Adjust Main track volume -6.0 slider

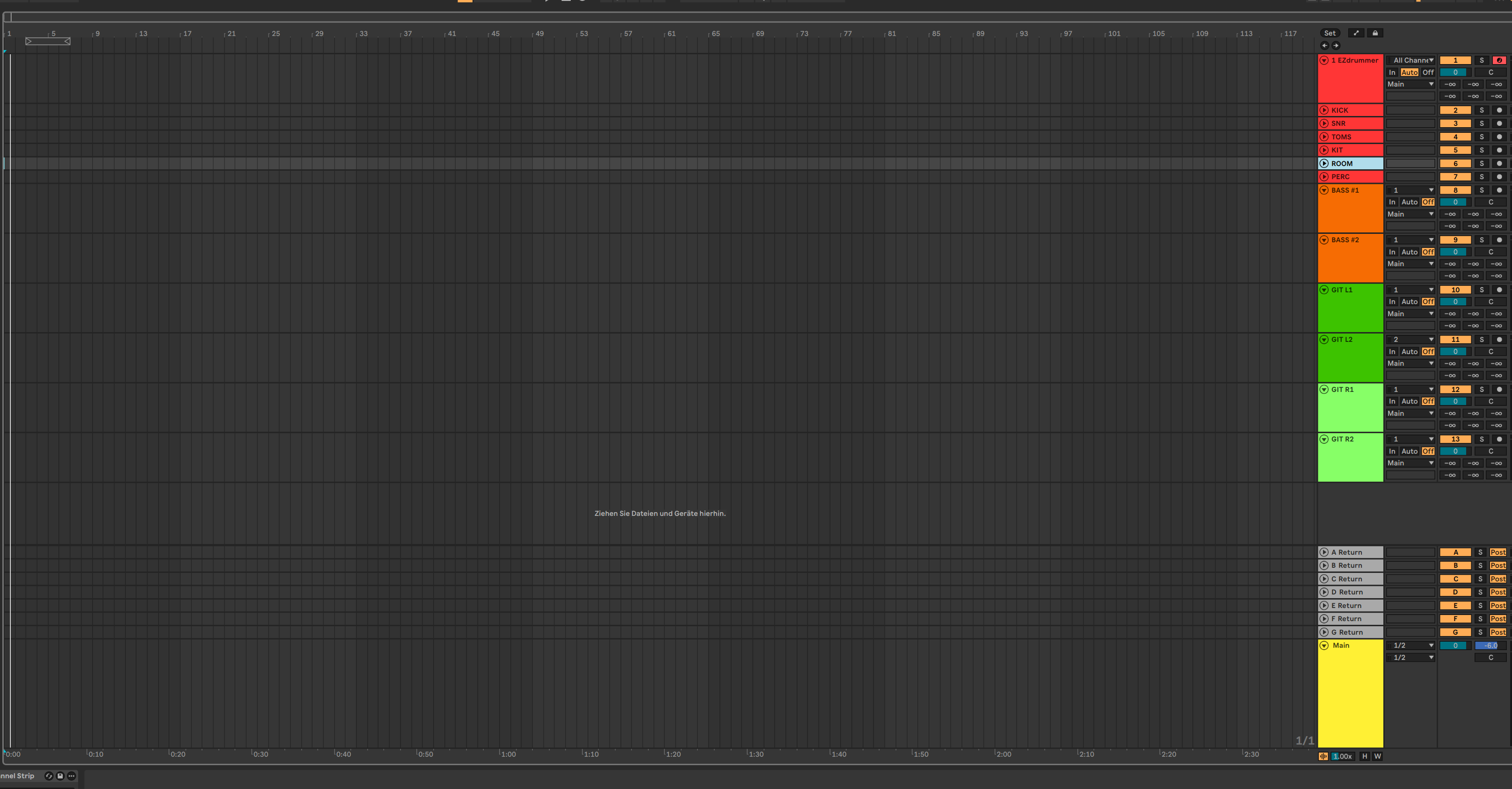(x=1490, y=645)
